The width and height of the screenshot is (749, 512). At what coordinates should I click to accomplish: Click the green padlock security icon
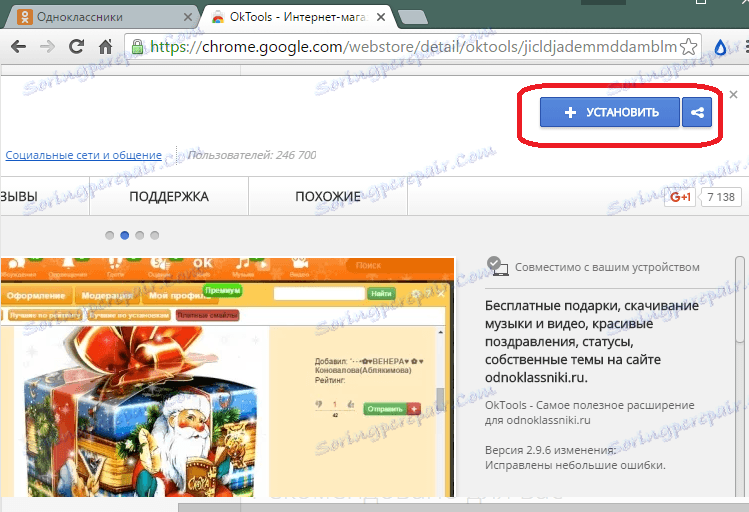tap(138, 47)
